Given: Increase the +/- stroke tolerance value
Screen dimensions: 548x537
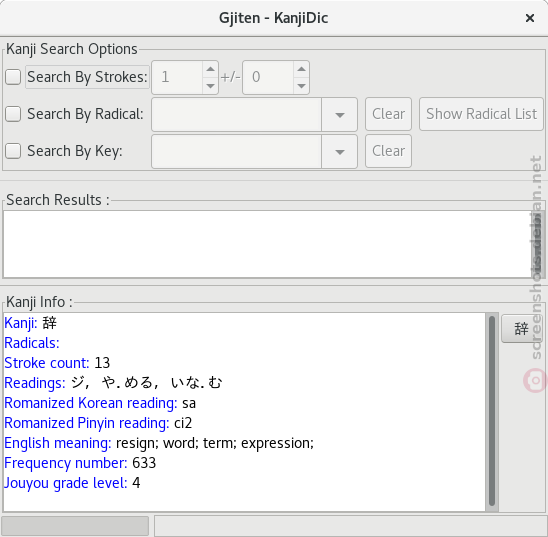Looking at the screenshot, I should tap(301, 69).
